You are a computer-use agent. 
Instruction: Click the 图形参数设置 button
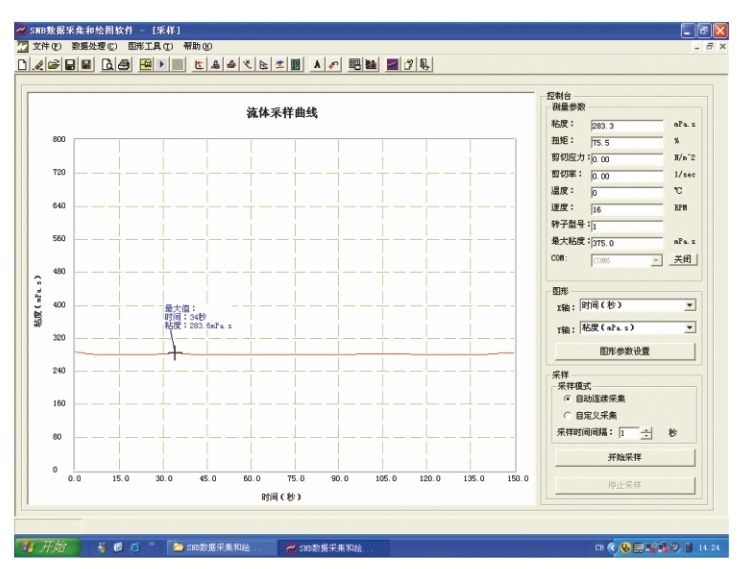pyautogui.click(x=625, y=351)
